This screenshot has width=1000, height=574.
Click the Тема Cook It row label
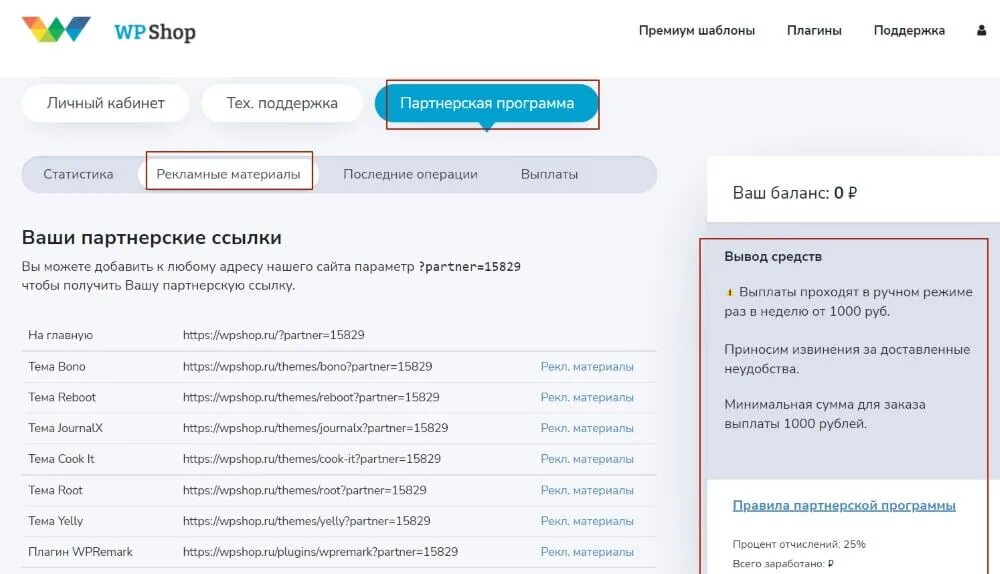(x=61, y=459)
